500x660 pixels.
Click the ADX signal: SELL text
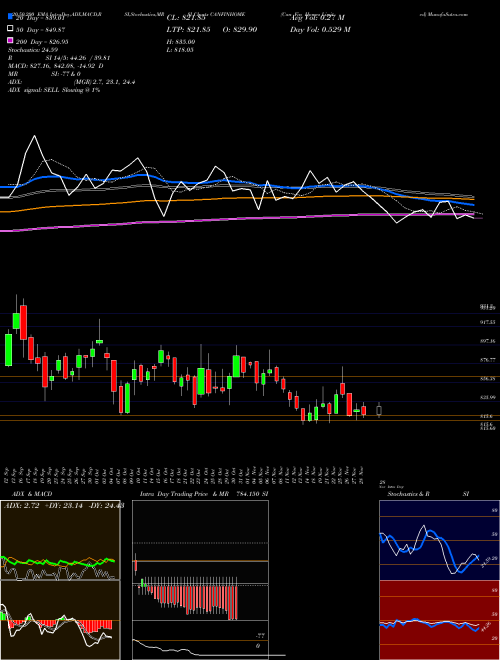pos(54,90)
